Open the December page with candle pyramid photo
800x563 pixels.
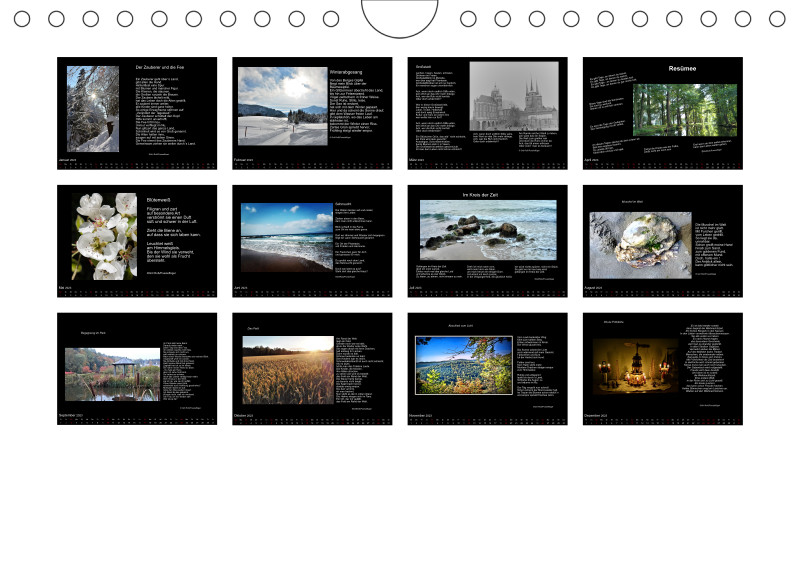coord(663,369)
